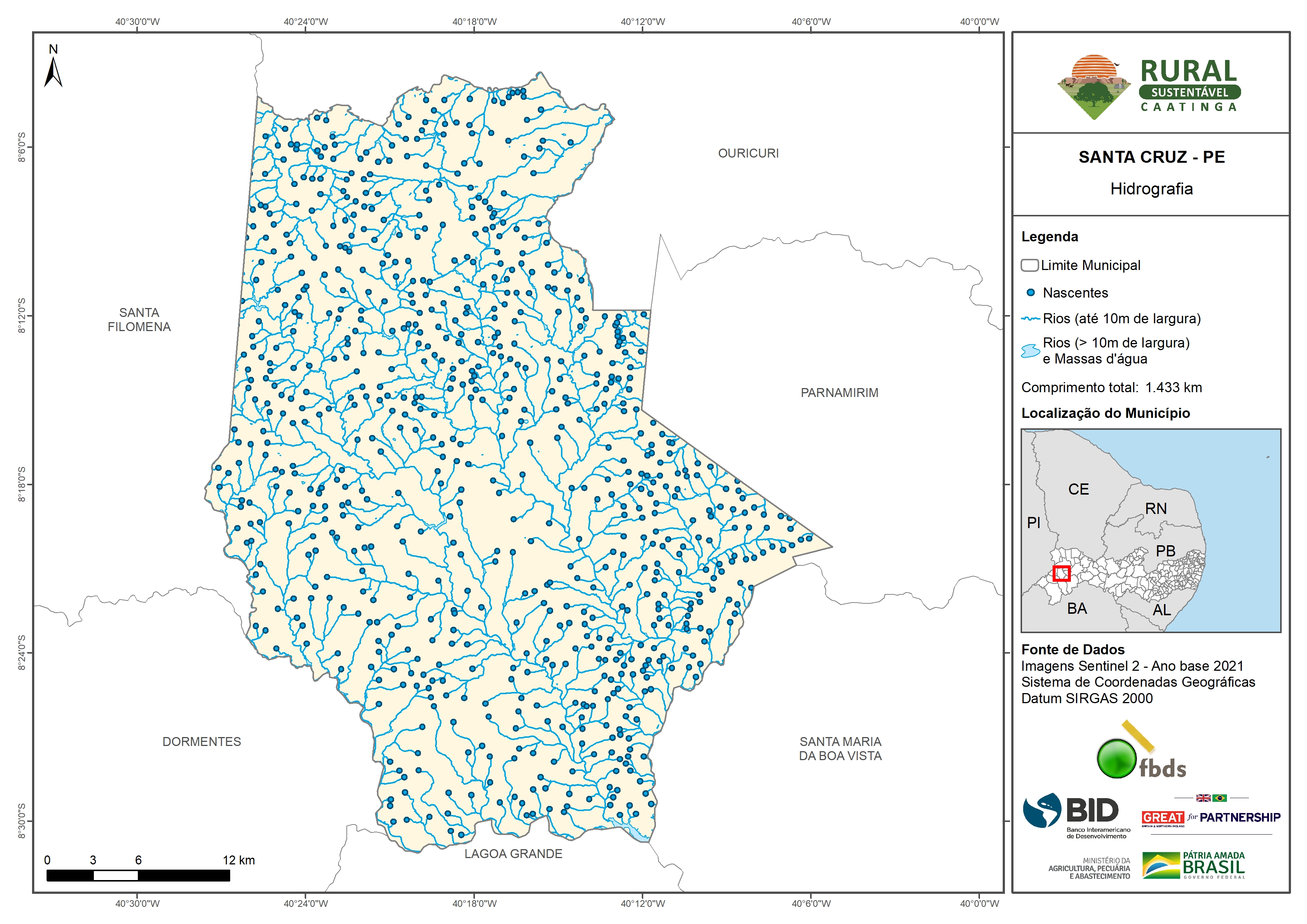Click the LAGOA GRANDE label
The height and width of the screenshot is (924, 1307).
[513, 854]
